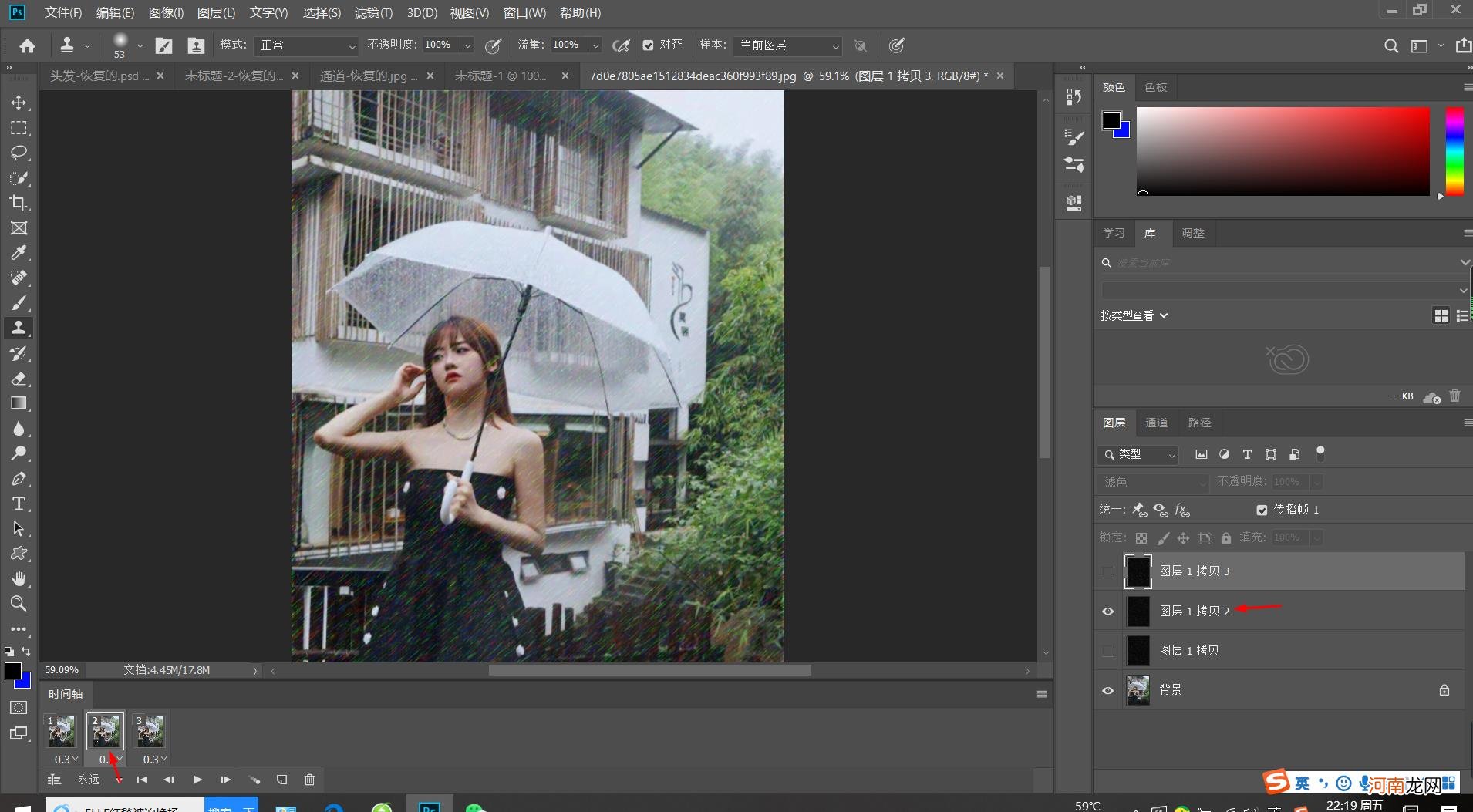This screenshot has height=812, width=1473.
Task: Open the blending Mode dropdown 正常
Action: pyautogui.click(x=307, y=45)
